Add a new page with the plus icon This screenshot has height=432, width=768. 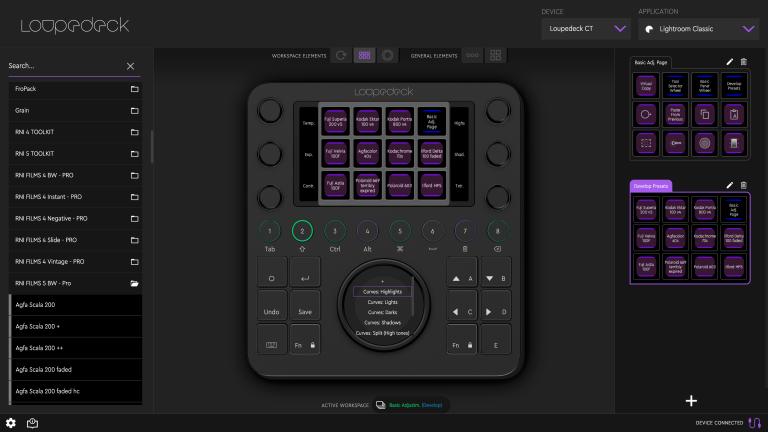pyautogui.click(x=691, y=401)
